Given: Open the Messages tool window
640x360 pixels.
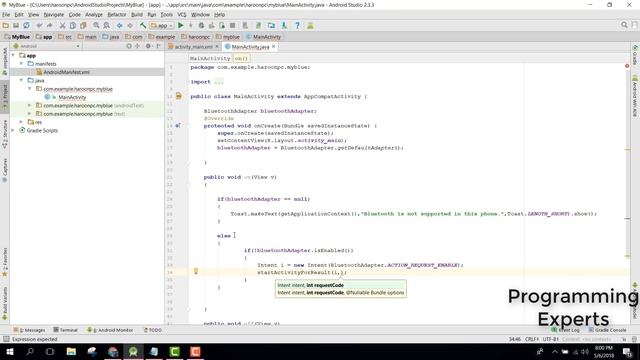Looking at the screenshot, I should coord(29,330).
